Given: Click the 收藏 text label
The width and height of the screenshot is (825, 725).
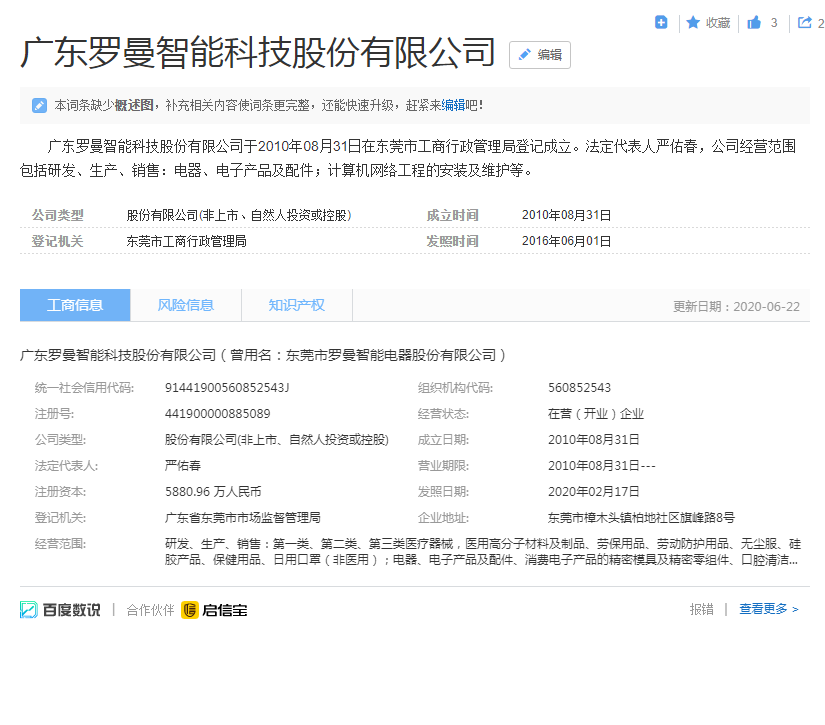Looking at the screenshot, I should [718, 22].
